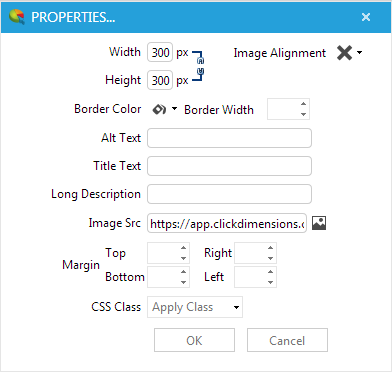Decrease the Bottom margin value
The height and width of the screenshot is (372, 392).
(x=183, y=282)
